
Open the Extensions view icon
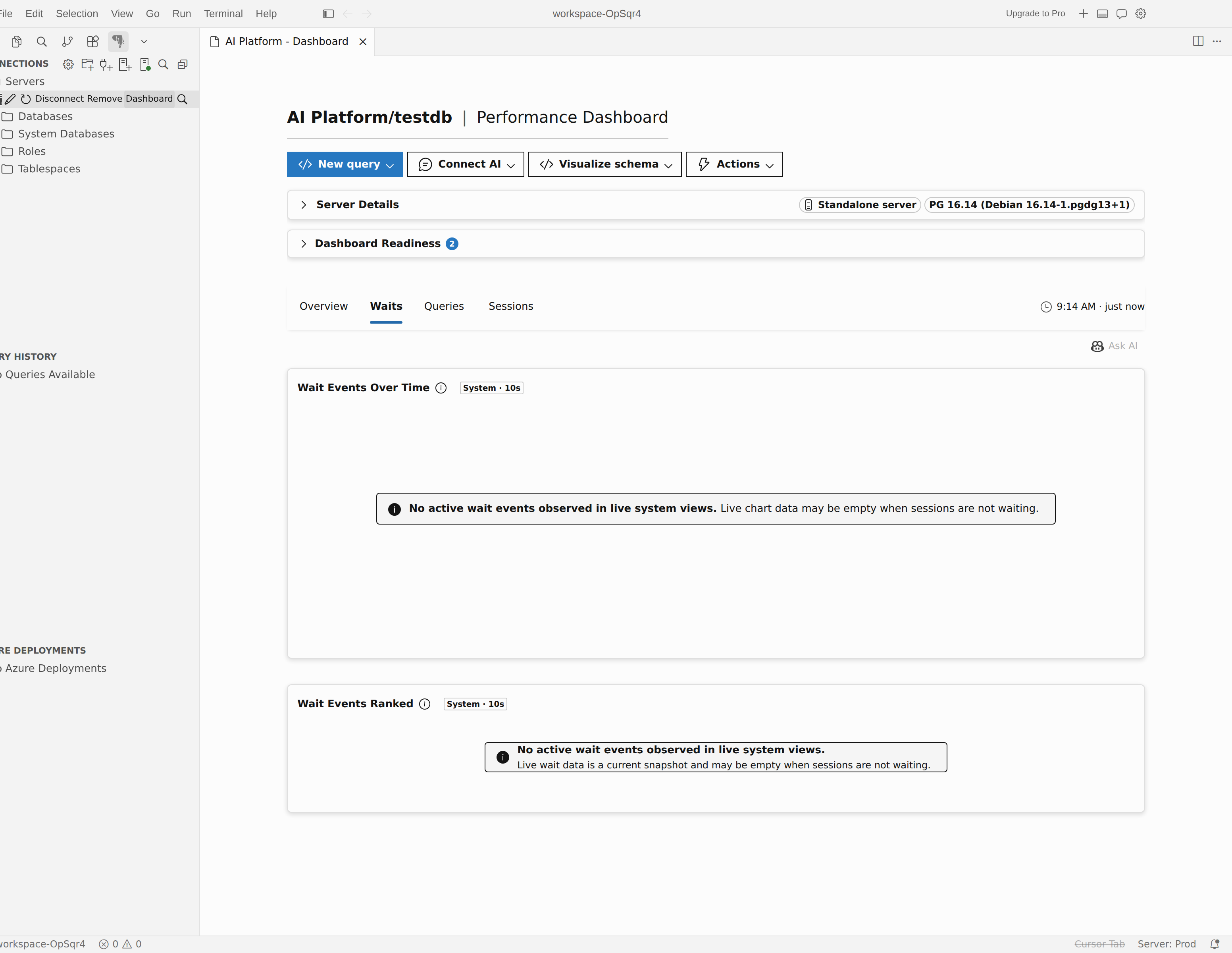point(92,41)
